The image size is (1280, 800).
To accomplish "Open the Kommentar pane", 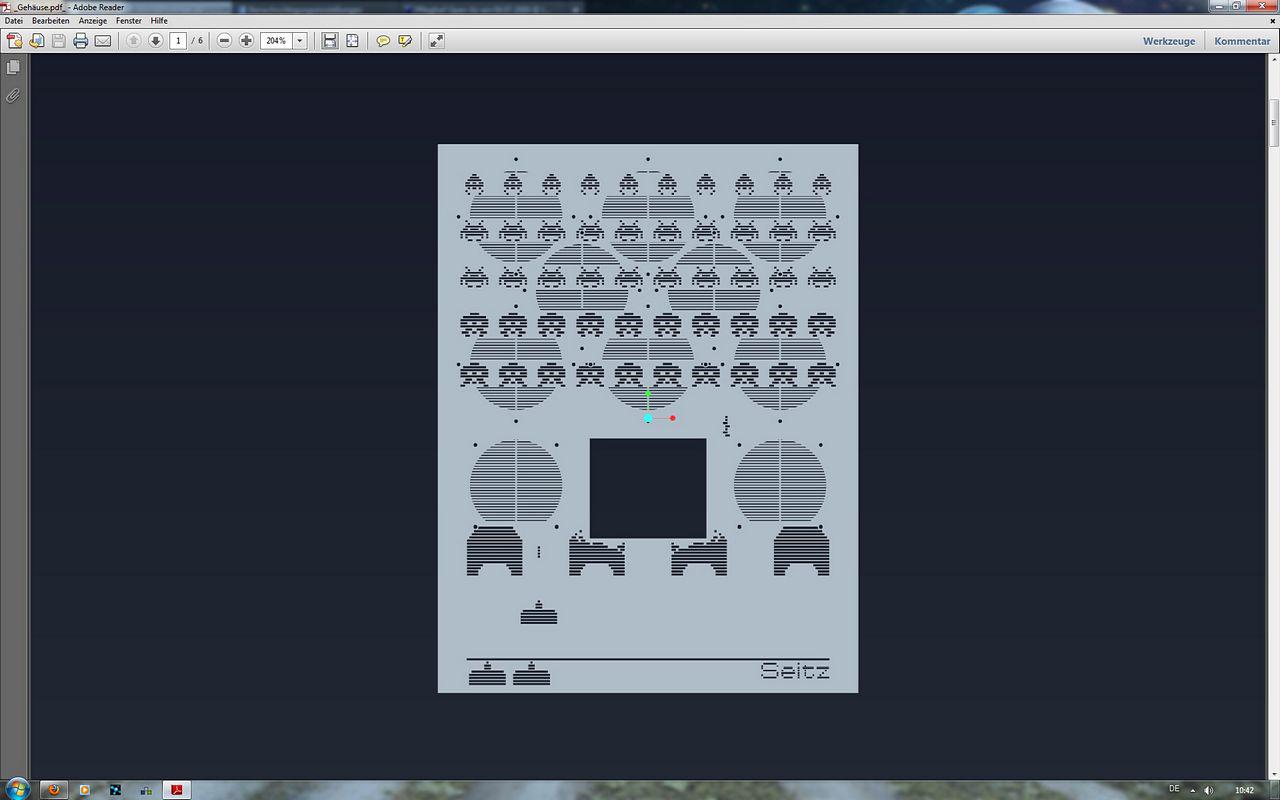I will click(1242, 41).
